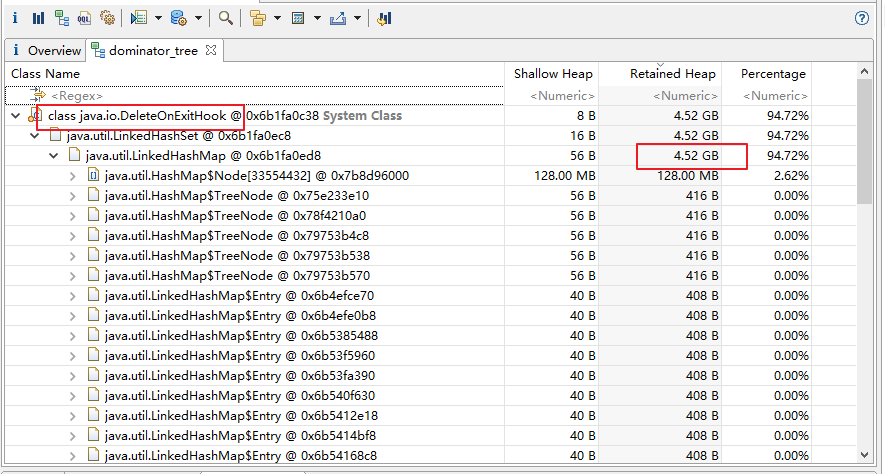Click 8 B shallow heap of DeleteOnExitHook
The image size is (885, 474).
pyautogui.click(x=585, y=116)
